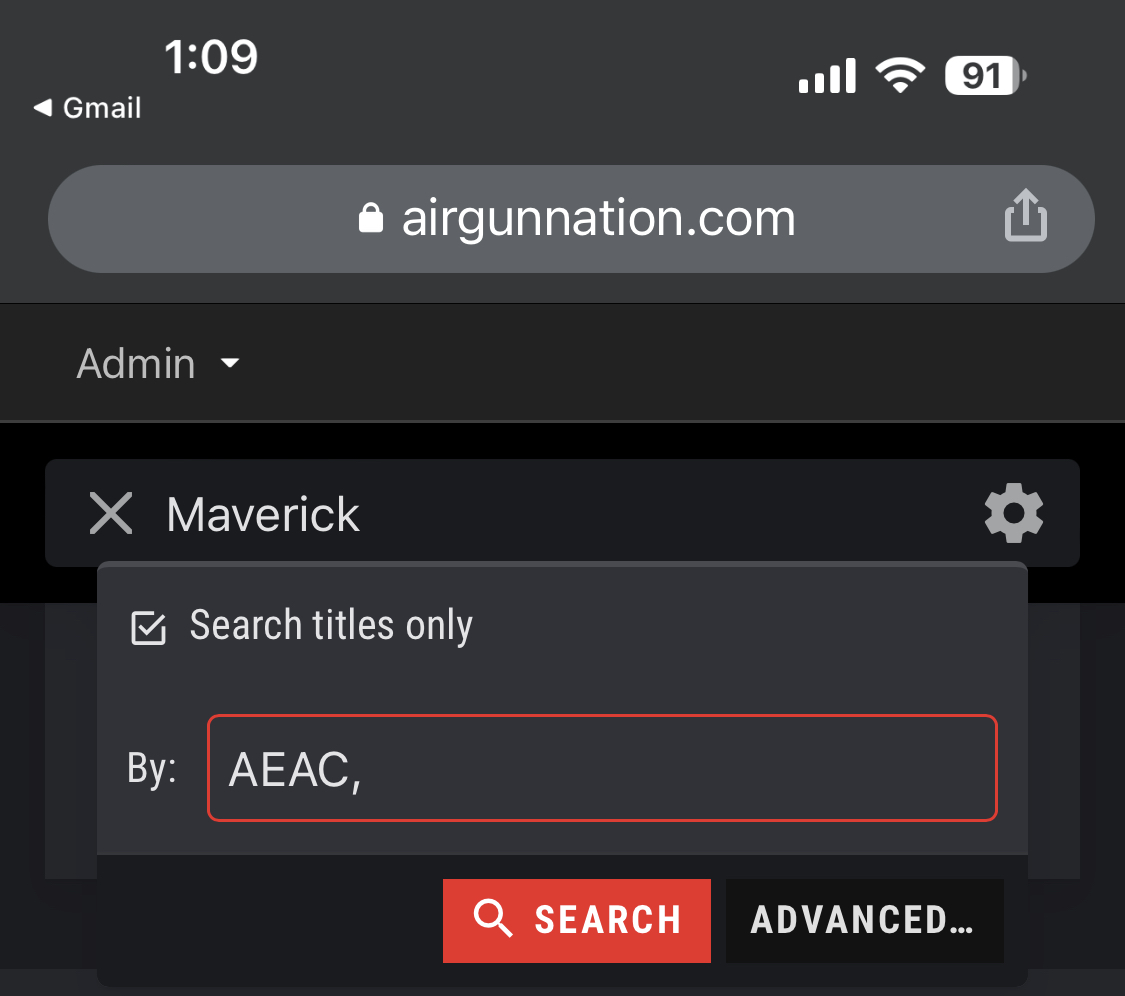
Task: Tap the lock icon beside airgunnation.com
Action: (371, 217)
